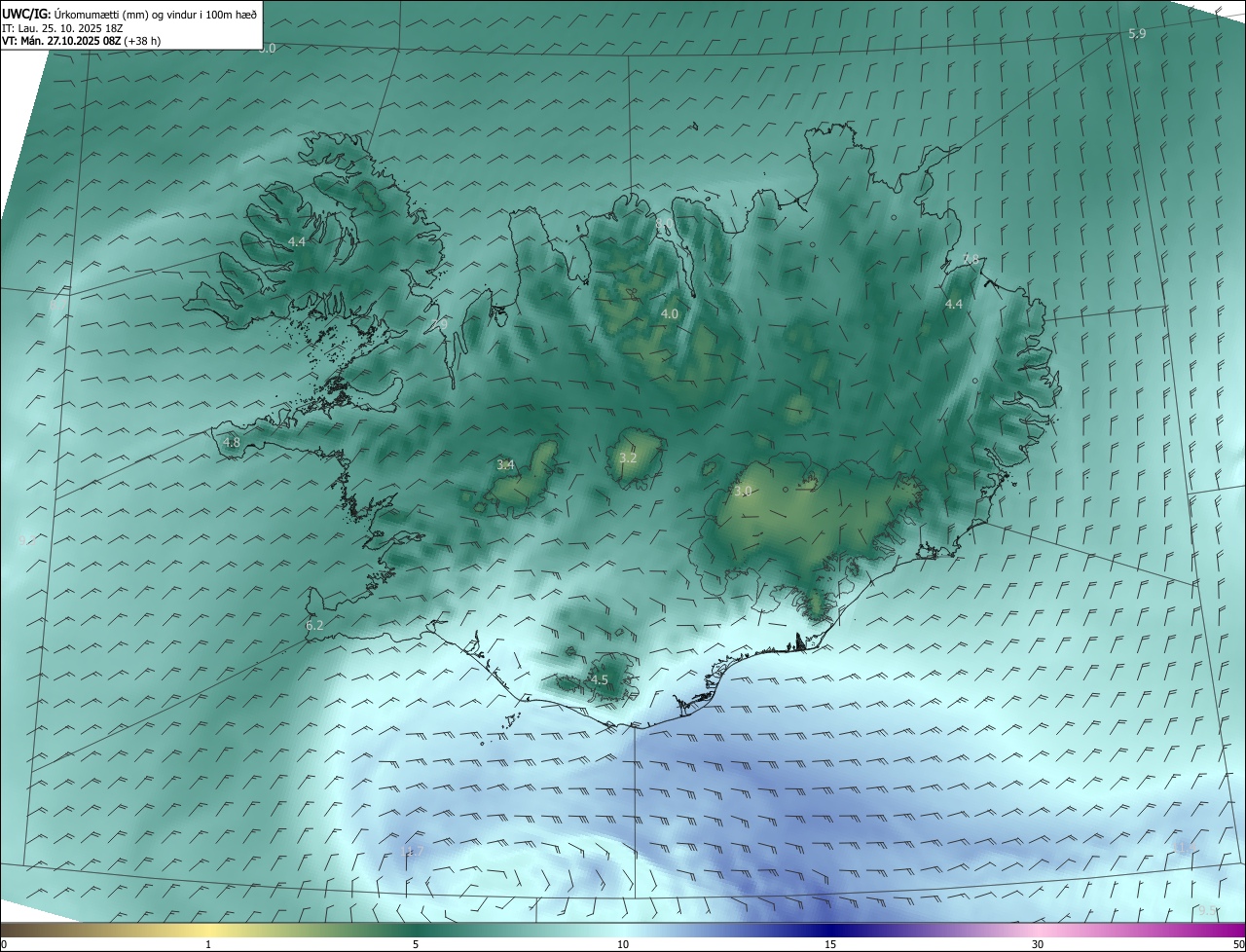Click the 30 tick on the color scale
The image size is (1246, 952).
1038,944
